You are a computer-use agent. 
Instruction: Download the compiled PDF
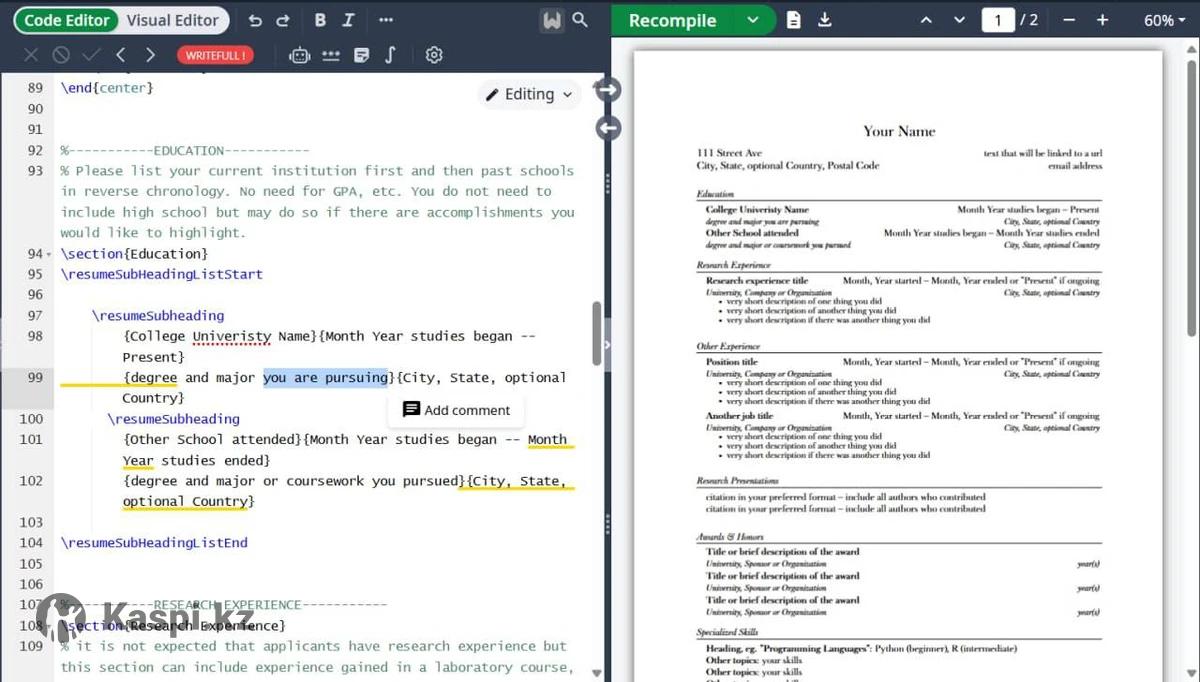[825, 20]
